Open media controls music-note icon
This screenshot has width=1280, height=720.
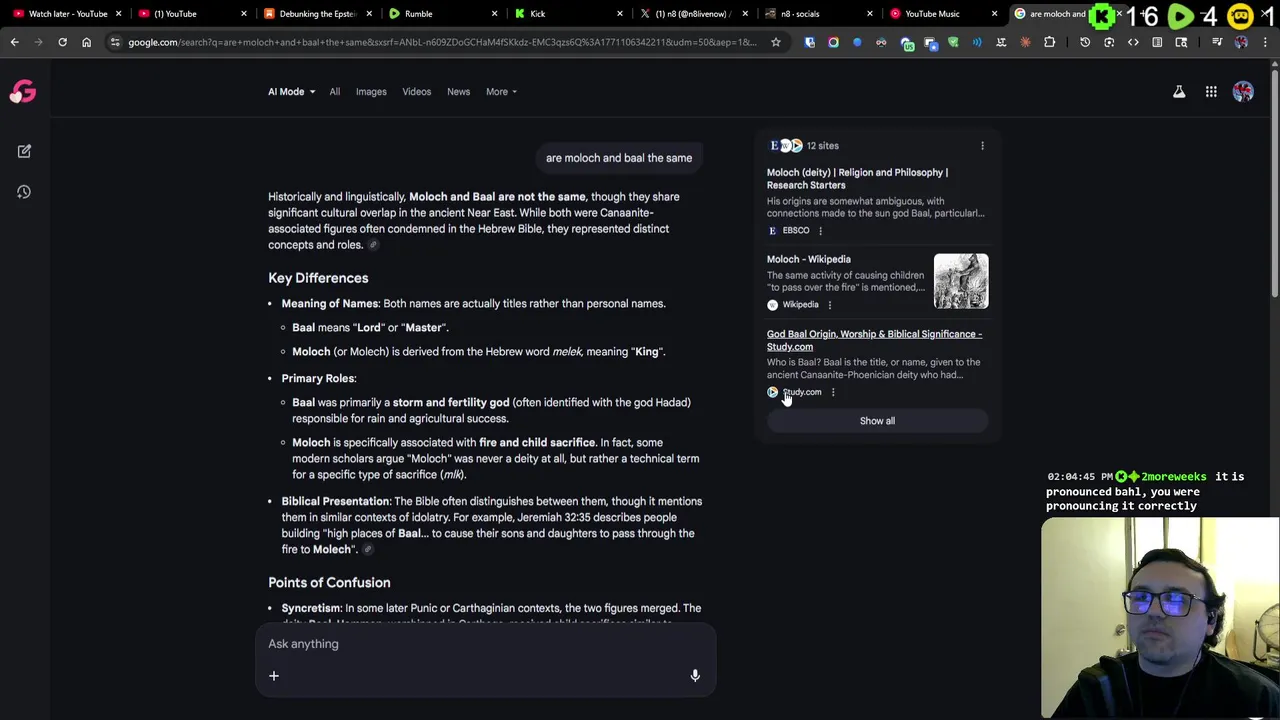pyautogui.click(x=1217, y=42)
